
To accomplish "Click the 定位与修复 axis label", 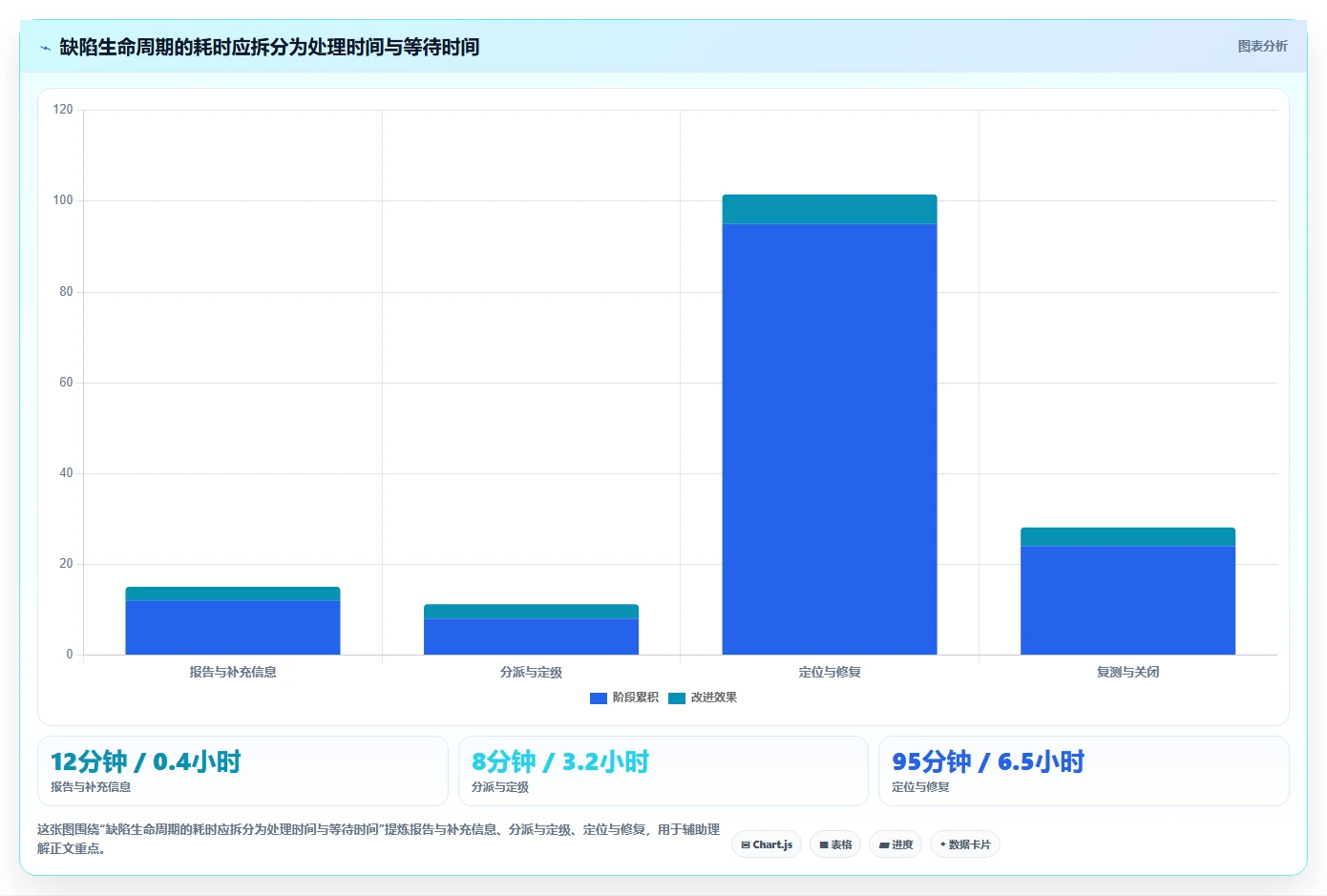I will click(830, 672).
